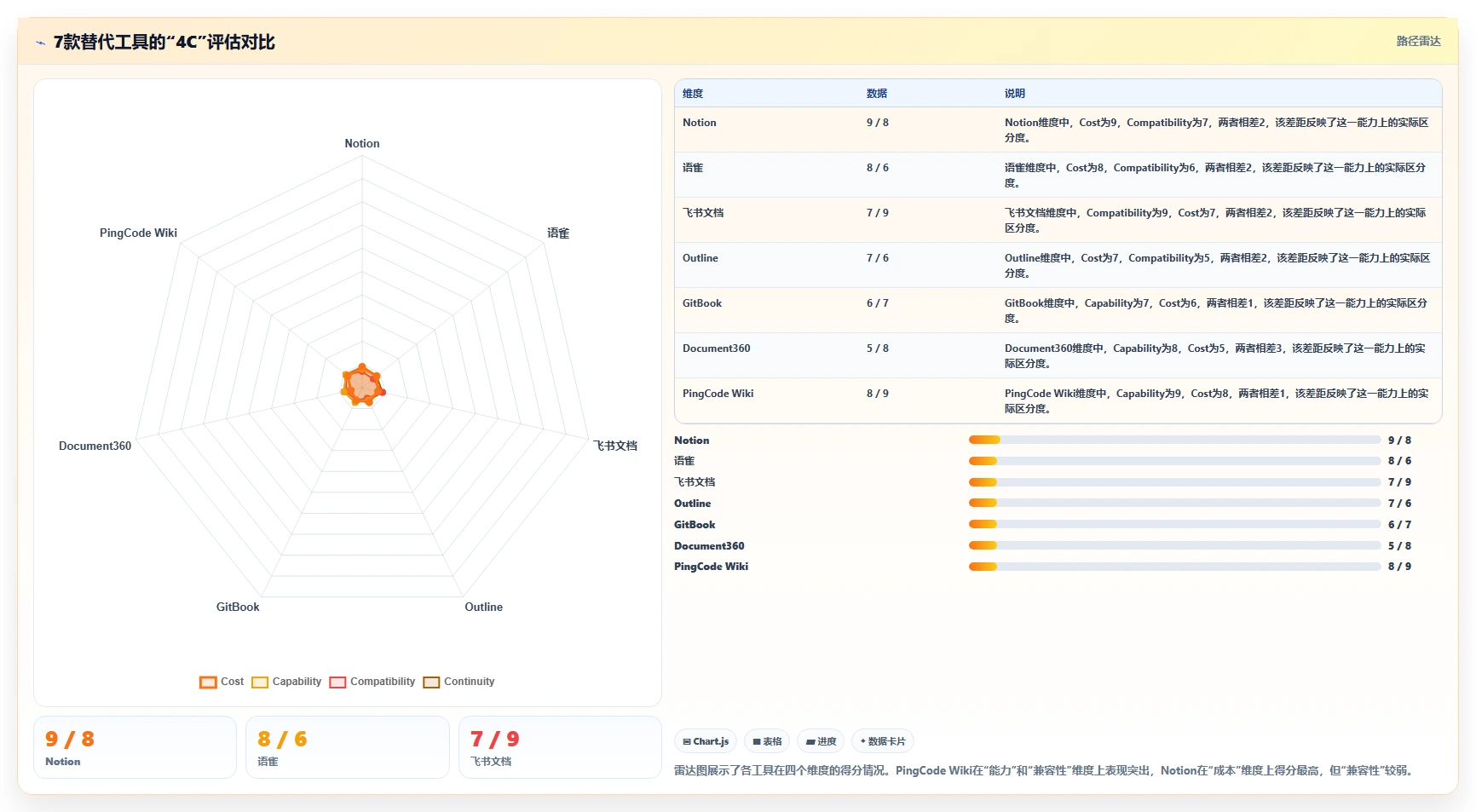Click the 语雀 progress bar
This screenshot has width=1476, height=812.
coord(1174,461)
